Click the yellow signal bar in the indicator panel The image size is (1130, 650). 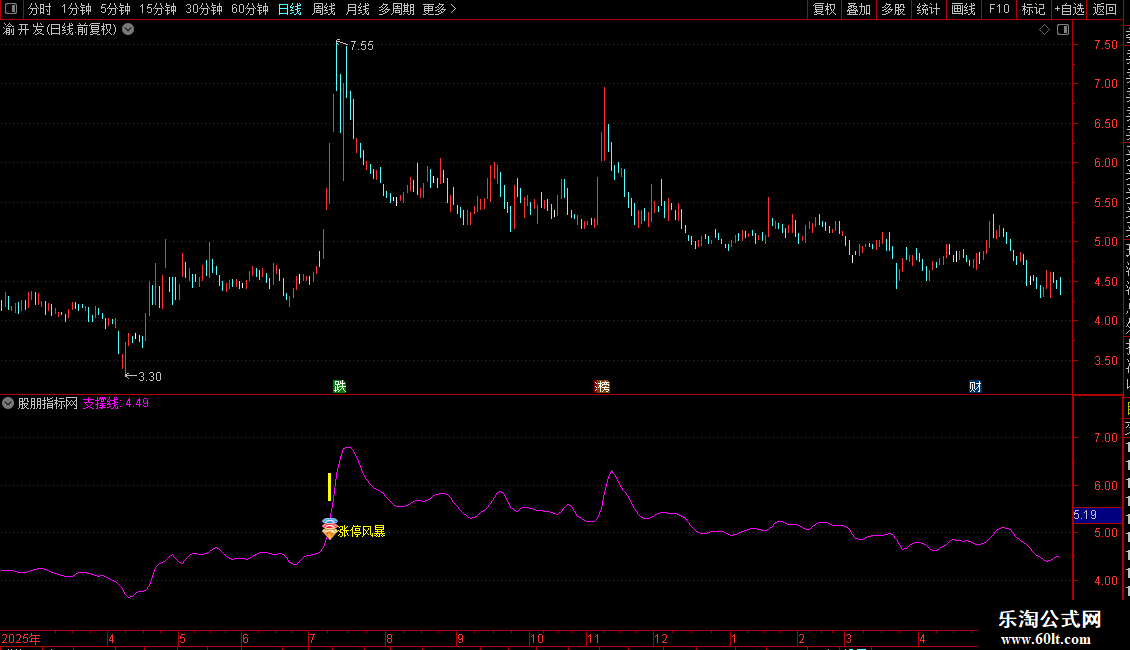tap(329, 486)
